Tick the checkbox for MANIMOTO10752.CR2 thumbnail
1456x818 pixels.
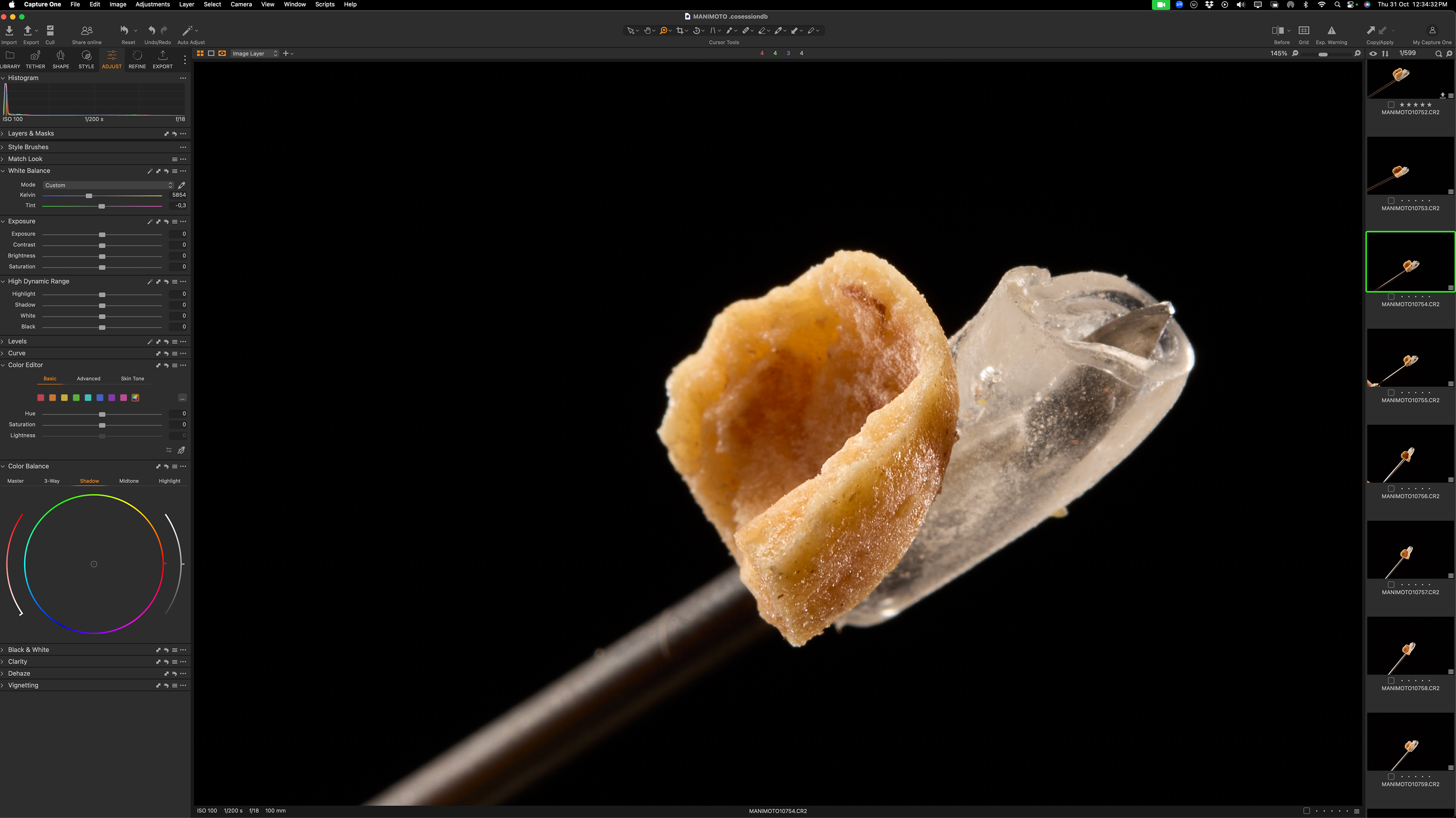pos(1391,105)
